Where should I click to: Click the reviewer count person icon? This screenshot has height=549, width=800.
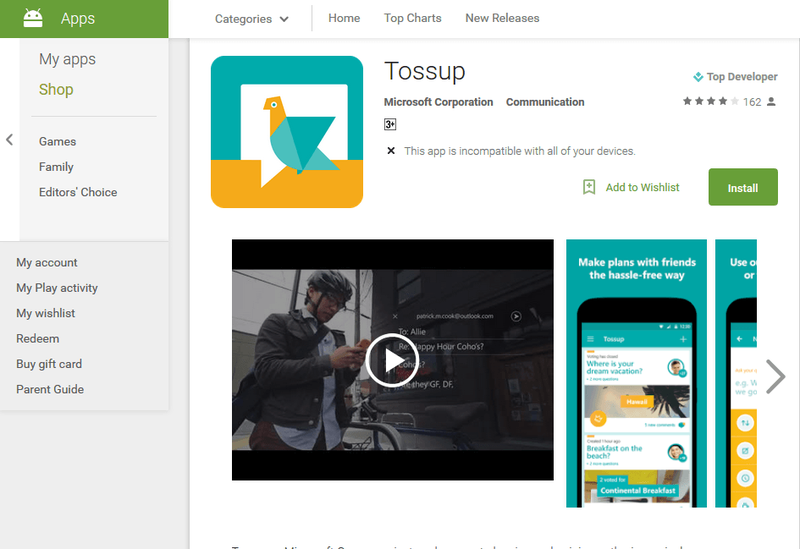[x=771, y=102]
